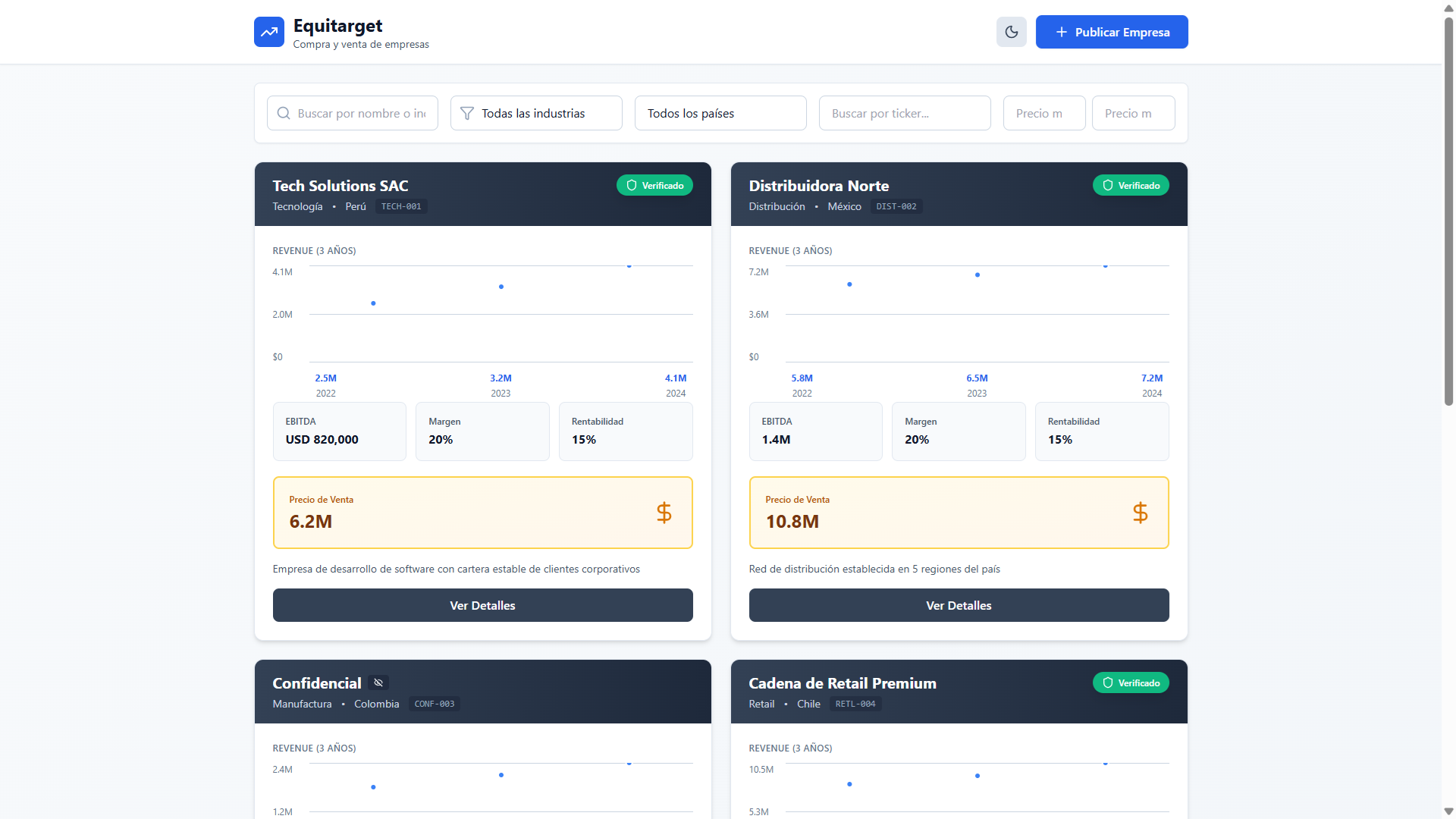Click the Publicar Empresa button
1456x819 pixels.
[x=1111, y=32]
